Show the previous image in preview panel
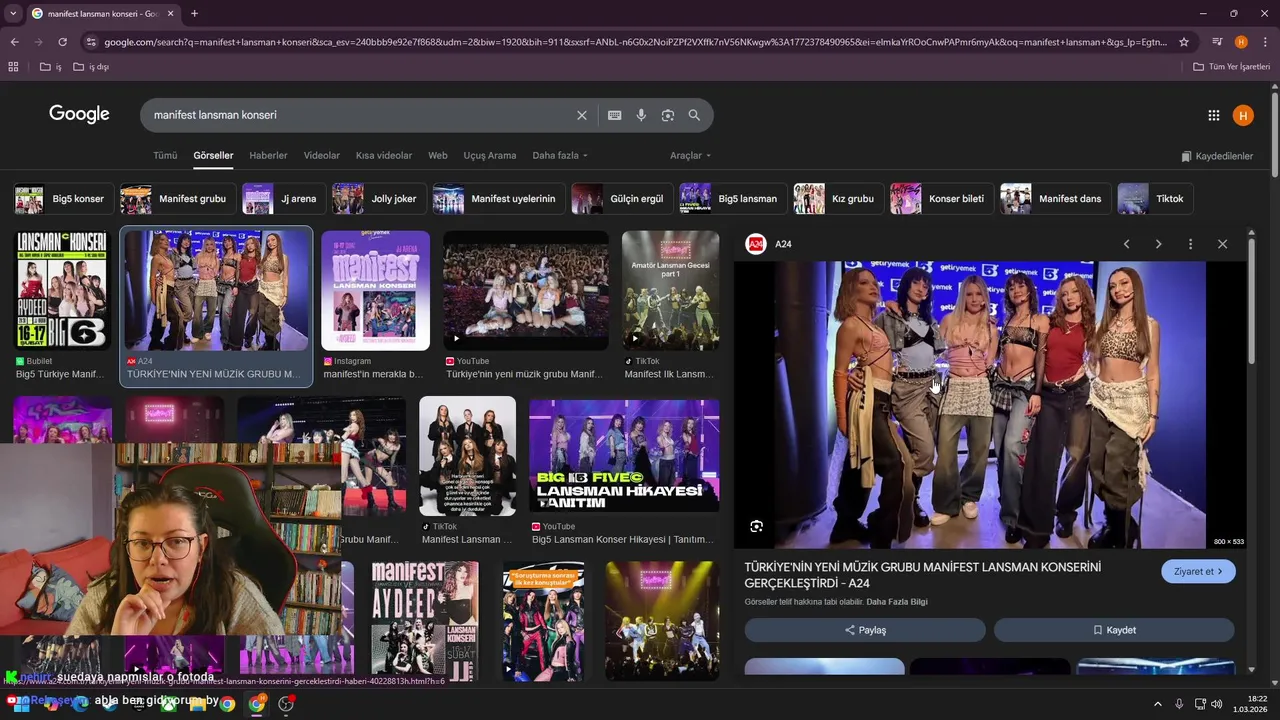 pyautogui.click(x=1126, y=244)
